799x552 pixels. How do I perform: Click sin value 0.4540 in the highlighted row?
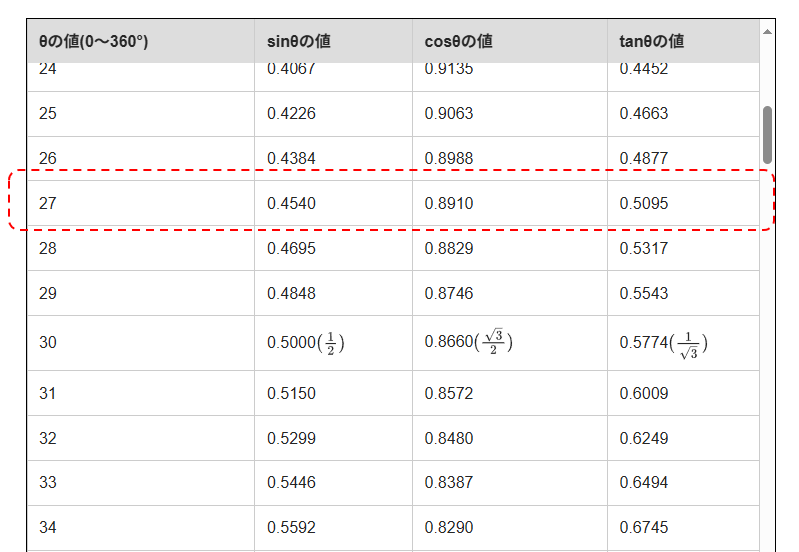[291, 203]
